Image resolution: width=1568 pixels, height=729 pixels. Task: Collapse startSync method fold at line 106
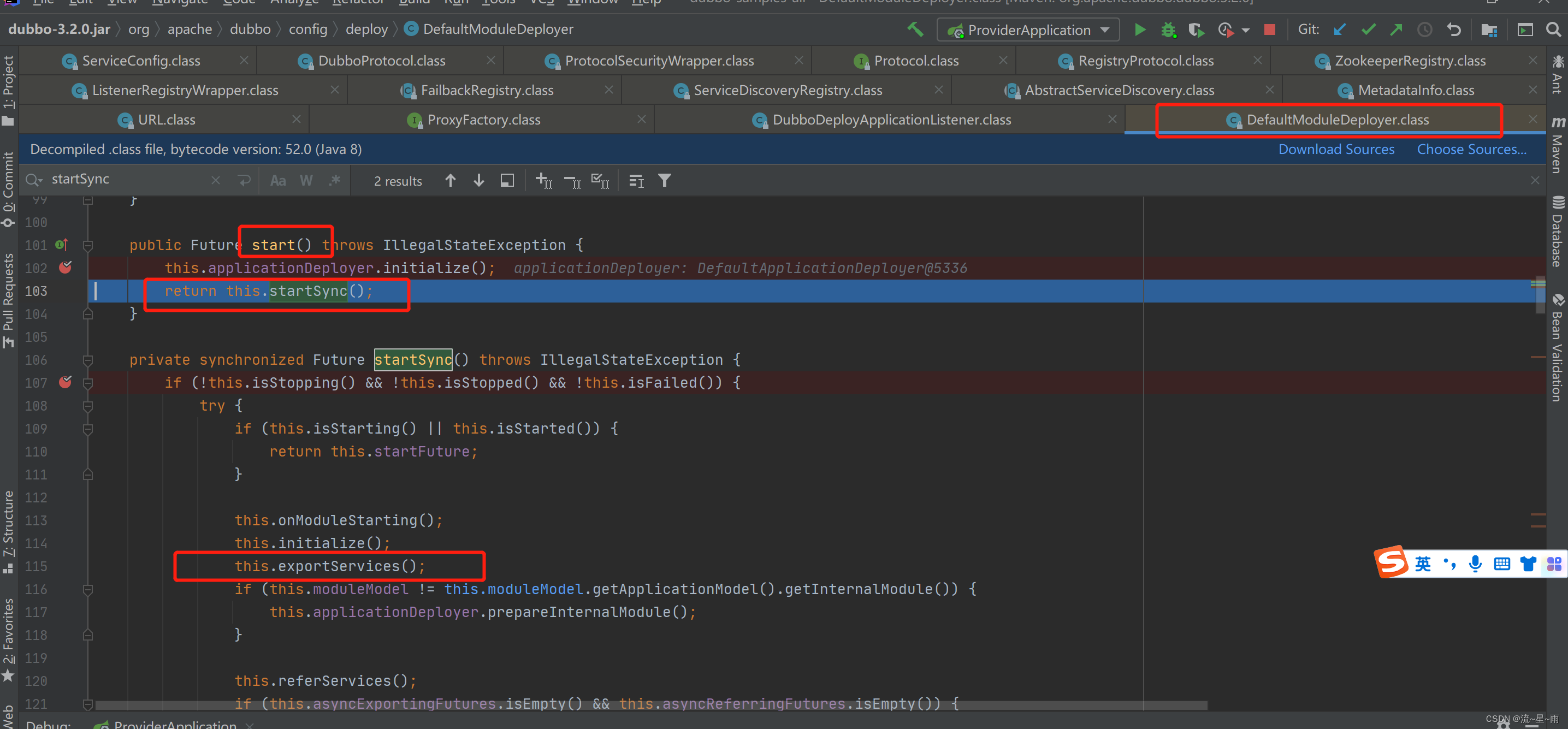click(x=87, y=360)
